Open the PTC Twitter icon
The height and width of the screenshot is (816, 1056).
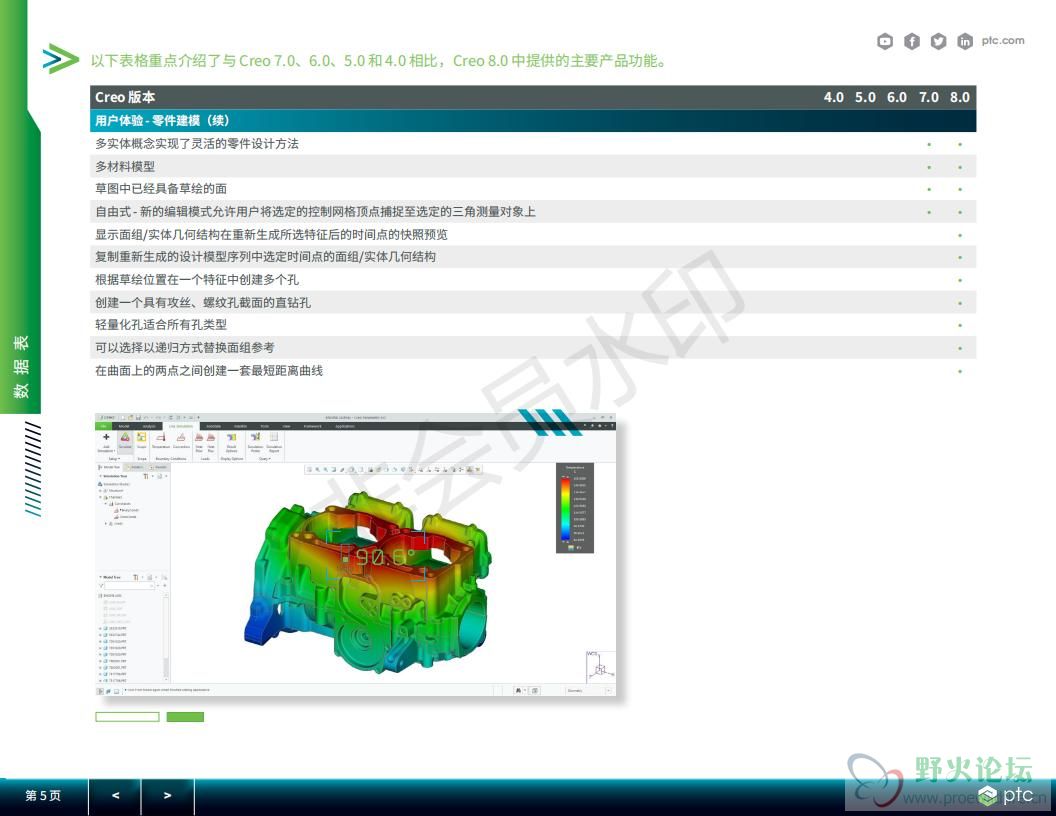click(x=938, y=41)
